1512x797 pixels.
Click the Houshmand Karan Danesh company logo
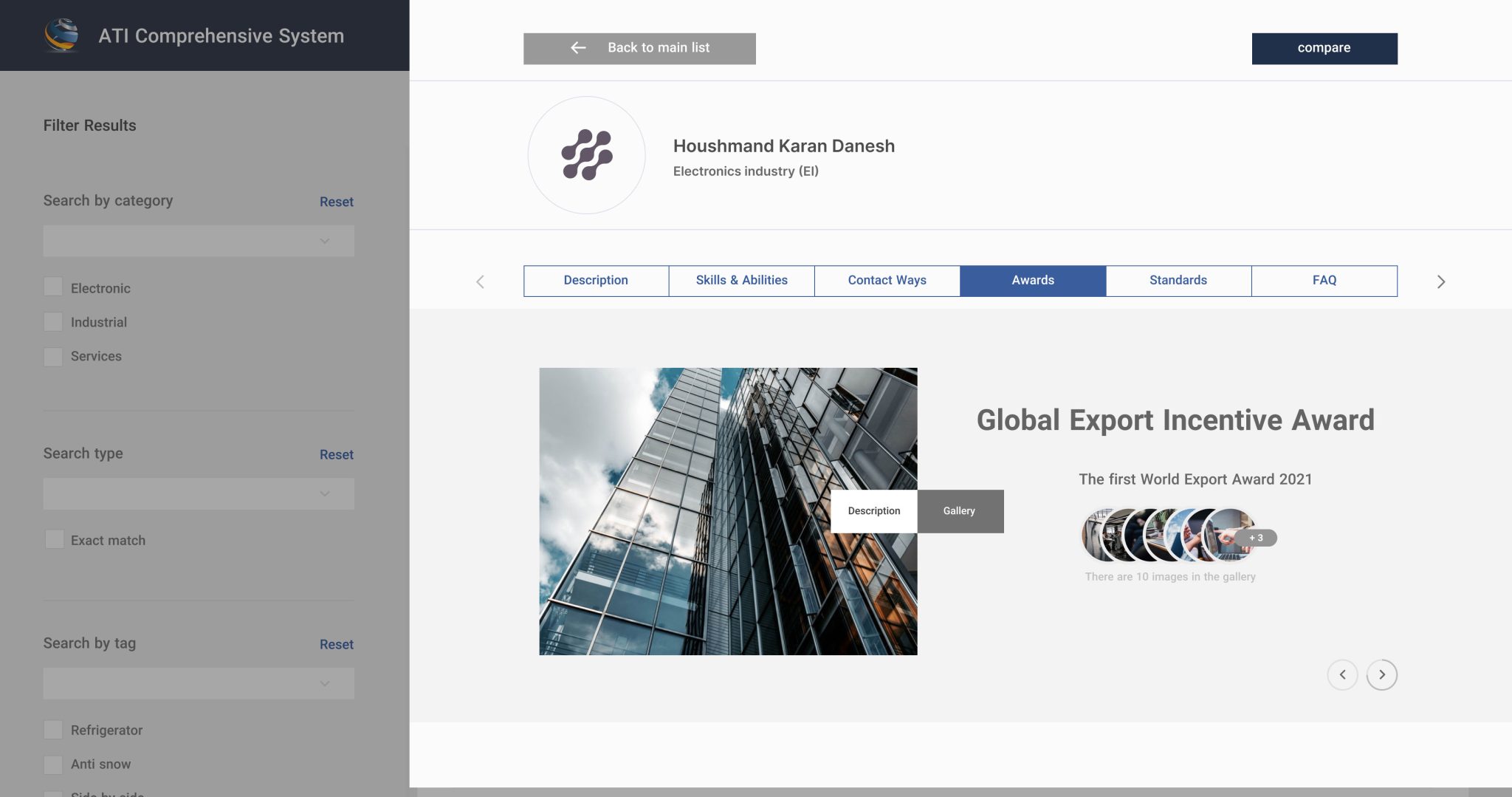point(586,155)
